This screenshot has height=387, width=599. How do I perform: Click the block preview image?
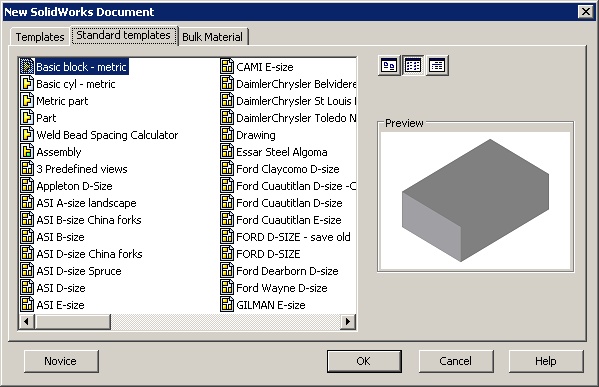(x=475, y=201)
